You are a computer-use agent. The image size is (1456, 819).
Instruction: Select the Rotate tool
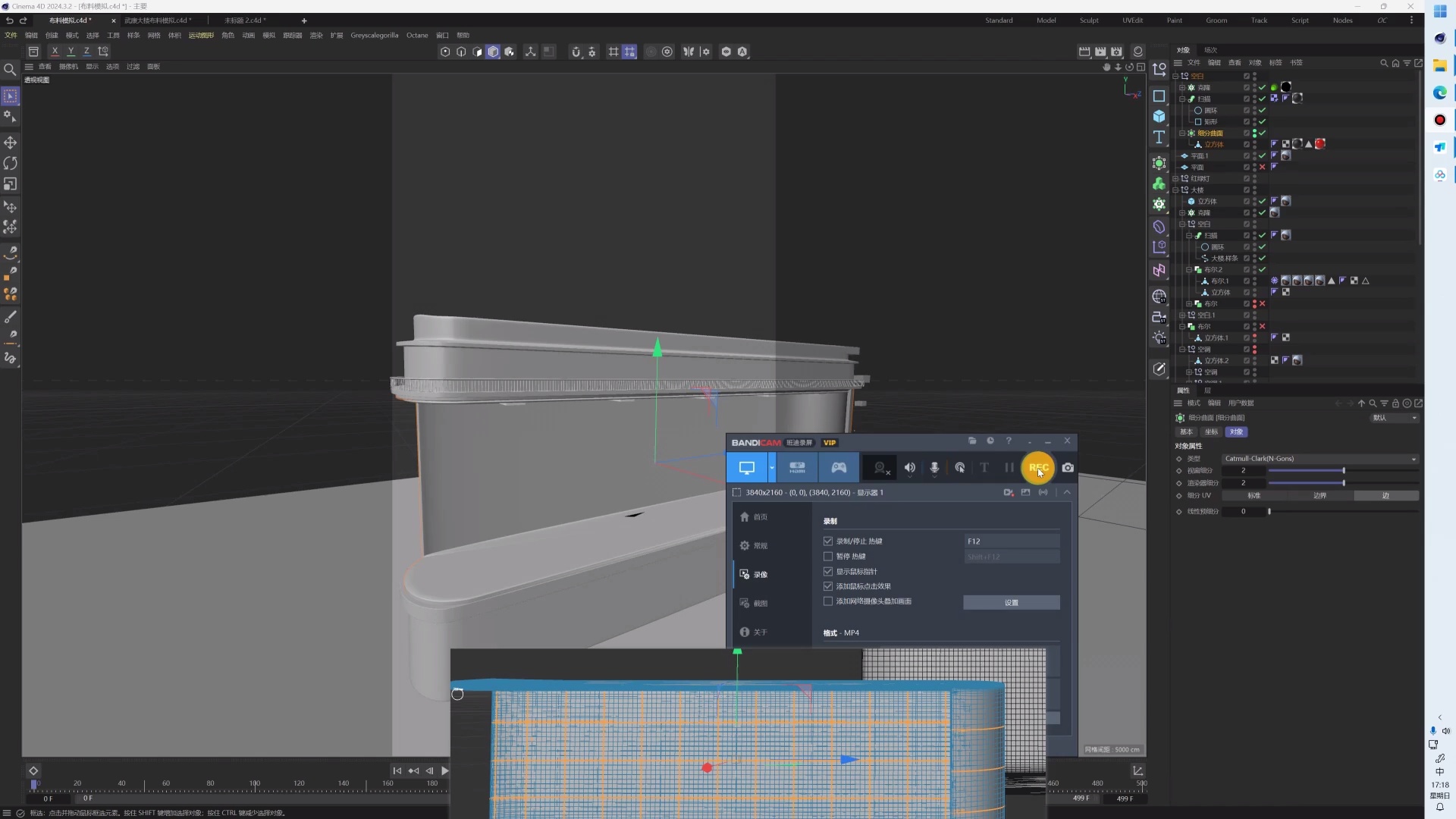pos(11,163)
